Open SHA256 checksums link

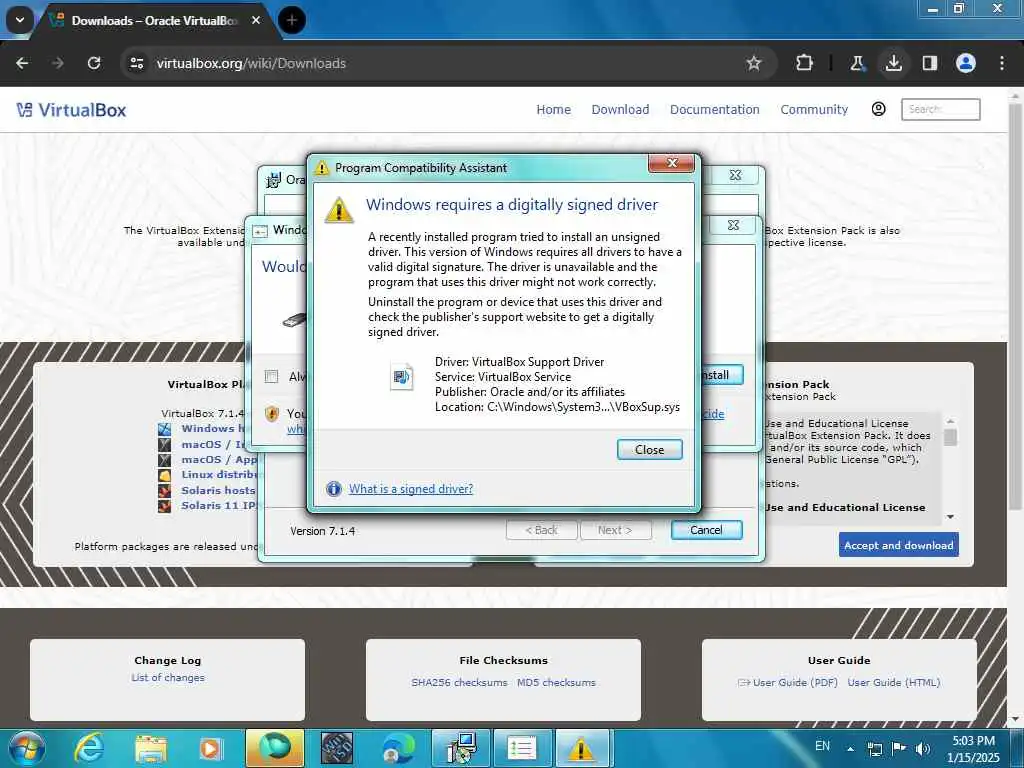(459, 682)
